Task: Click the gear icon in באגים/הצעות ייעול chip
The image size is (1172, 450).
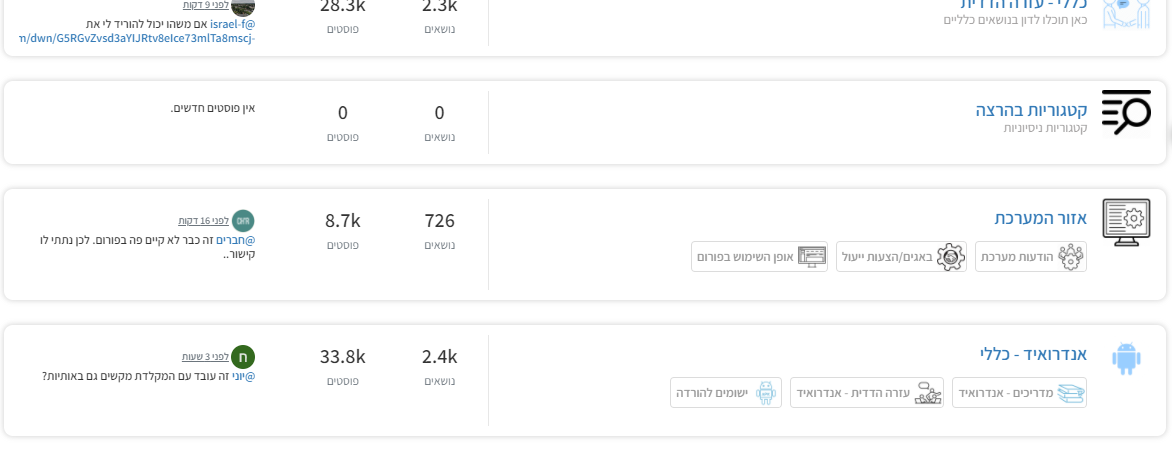Action: (x=951, y=257)
